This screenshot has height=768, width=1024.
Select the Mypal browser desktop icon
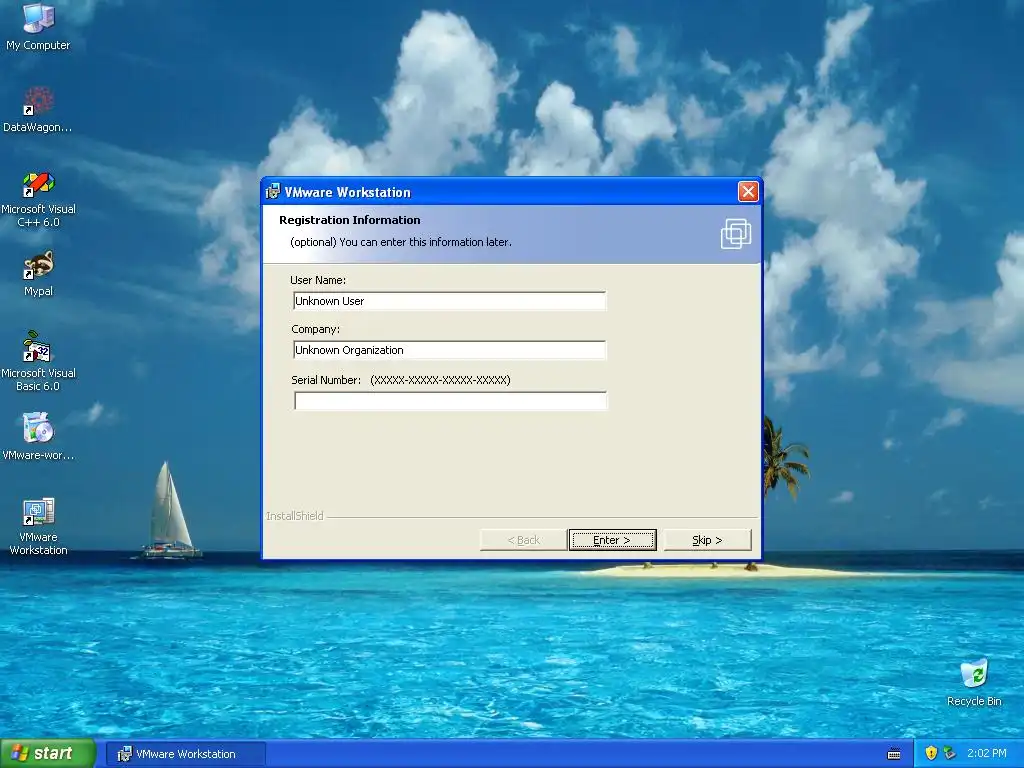pyautogui.click(x=38, y=273)
